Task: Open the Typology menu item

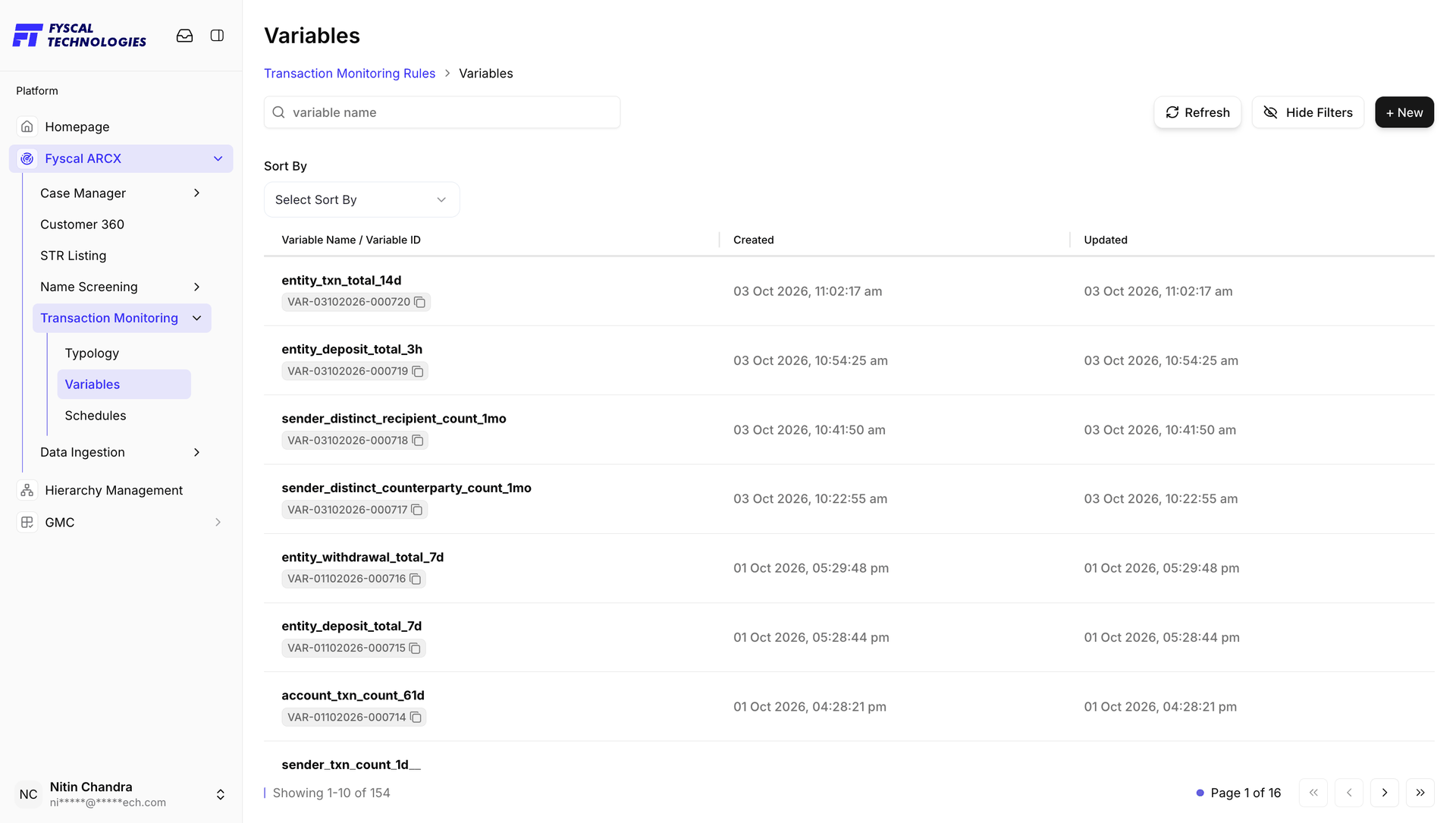Action: tap(92, 353)
